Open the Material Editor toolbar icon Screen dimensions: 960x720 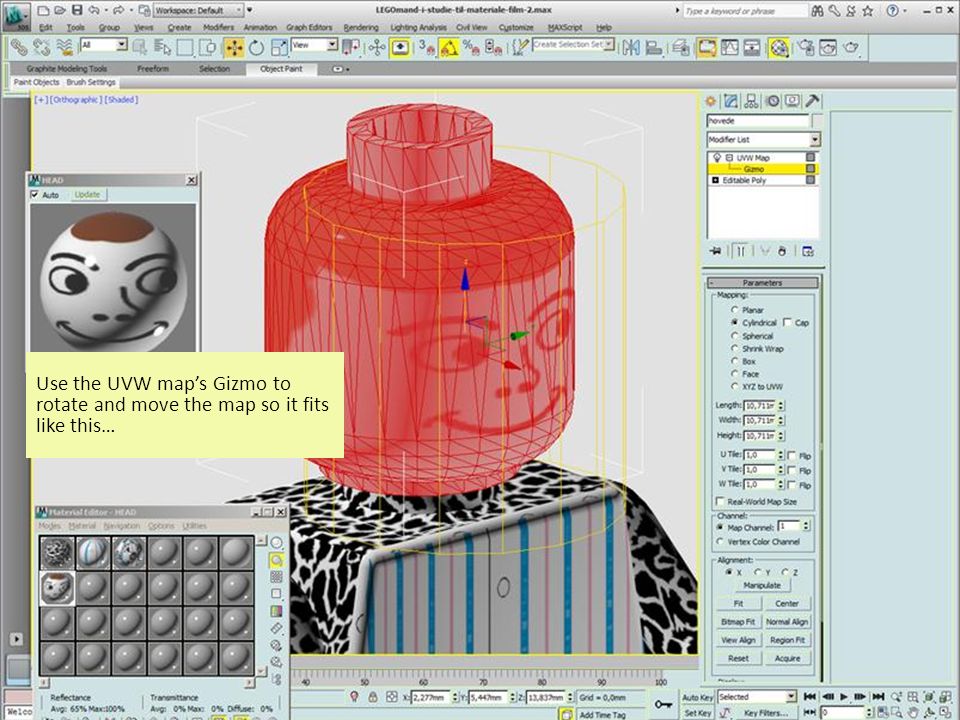click(779, 47)
